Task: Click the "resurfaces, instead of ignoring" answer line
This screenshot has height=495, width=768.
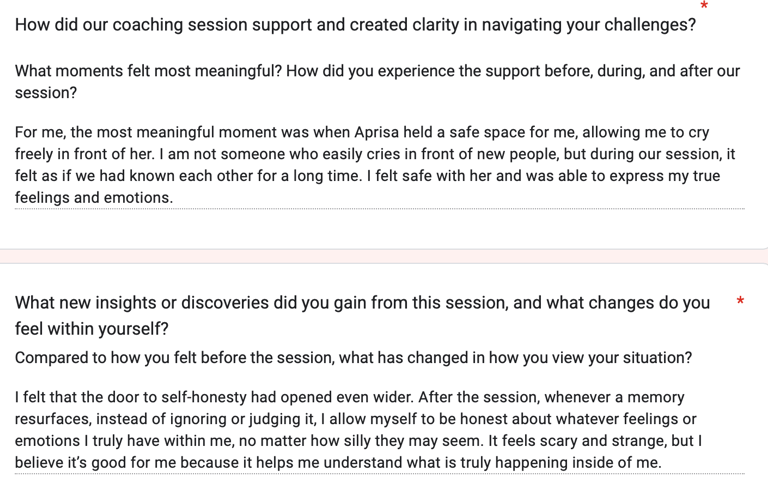Action: [355, 419]
